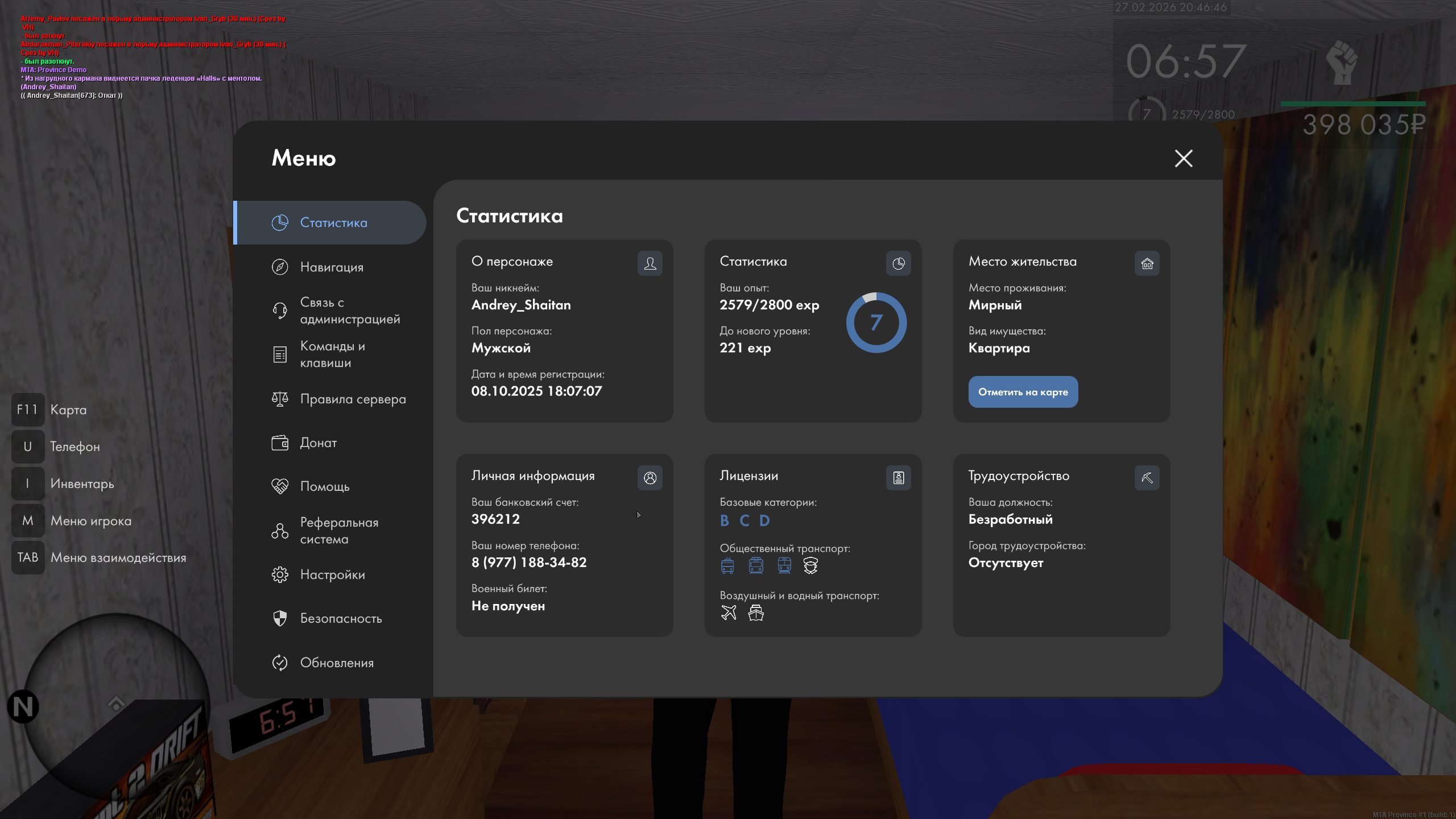The height and width of the screenshot is (819, 1456).
Task: Open Реферальная система section
Action: point(339,531)
